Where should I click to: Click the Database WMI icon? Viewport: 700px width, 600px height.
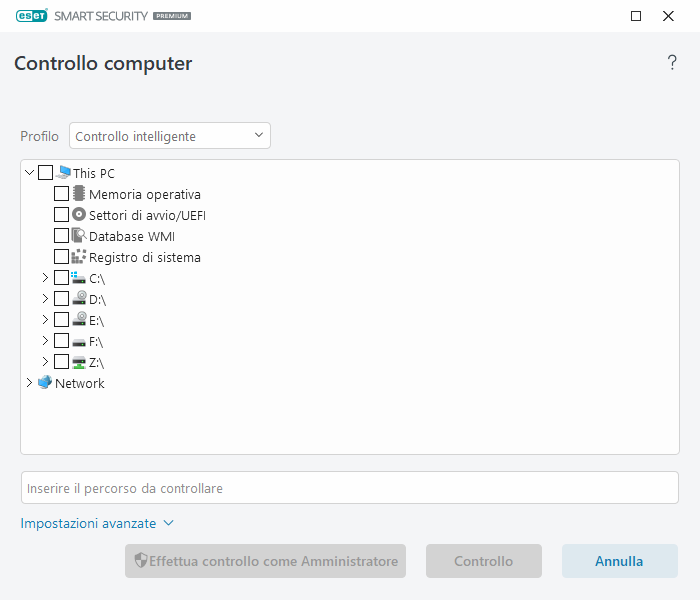pos(79,236)
